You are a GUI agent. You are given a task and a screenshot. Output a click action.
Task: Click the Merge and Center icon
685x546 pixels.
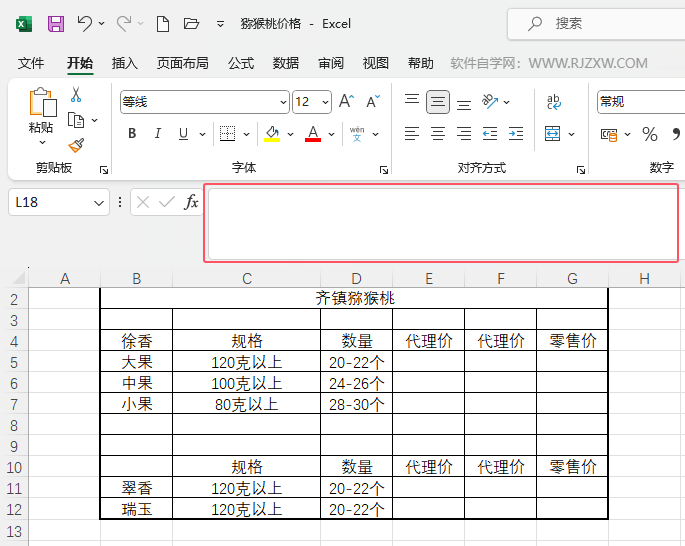coord(553,134)
